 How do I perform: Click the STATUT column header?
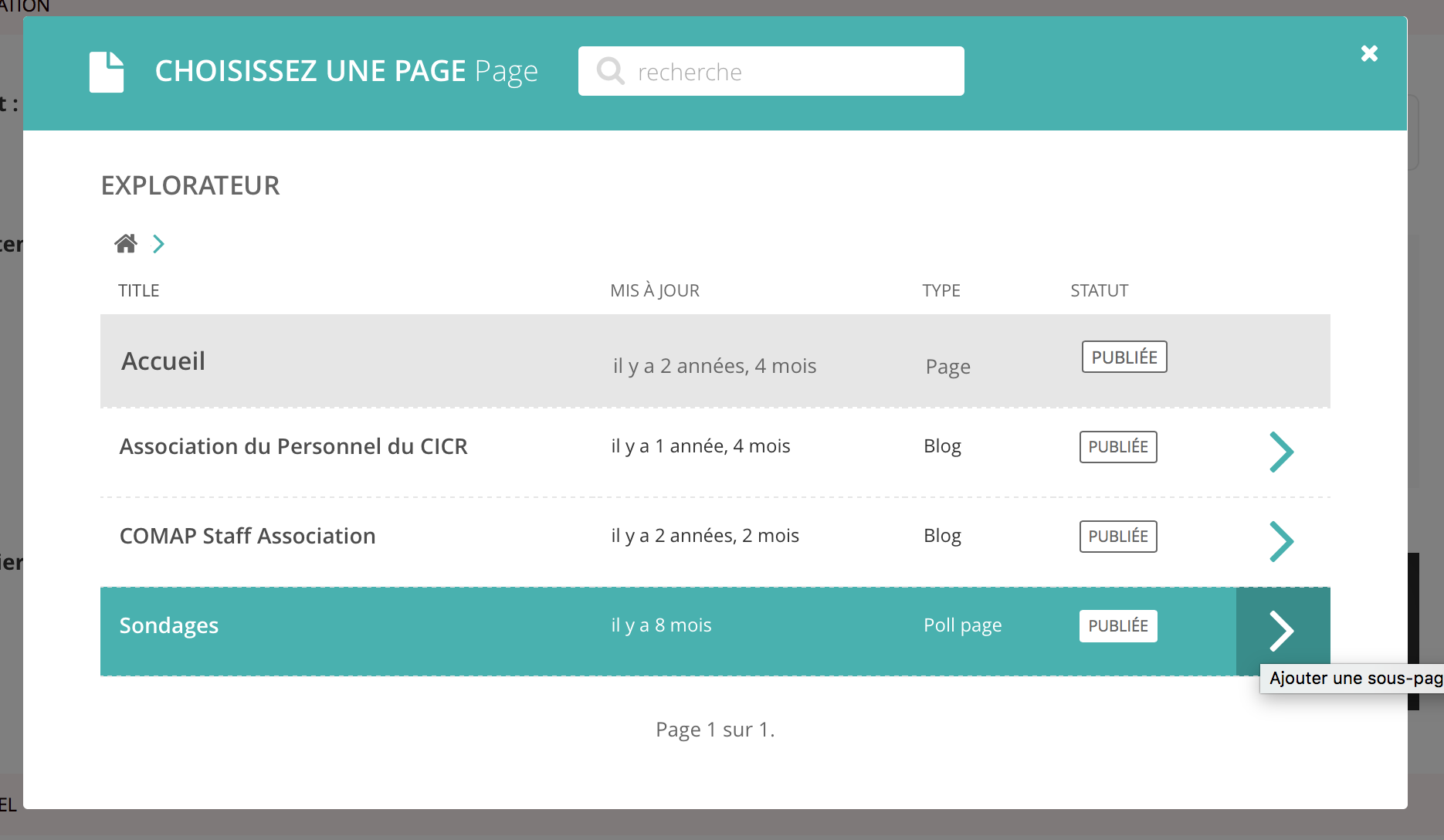pos(1099,291)
